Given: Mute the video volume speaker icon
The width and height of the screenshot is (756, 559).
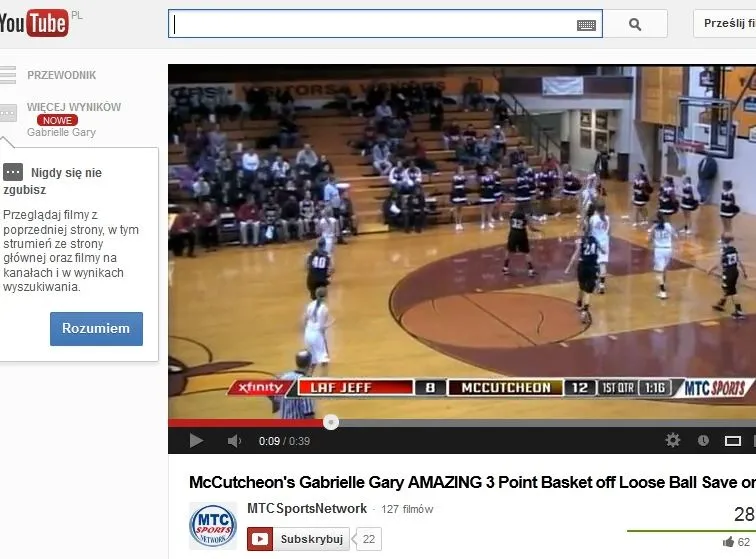Looking at the screenshot, I should click(x=234, y=441).
